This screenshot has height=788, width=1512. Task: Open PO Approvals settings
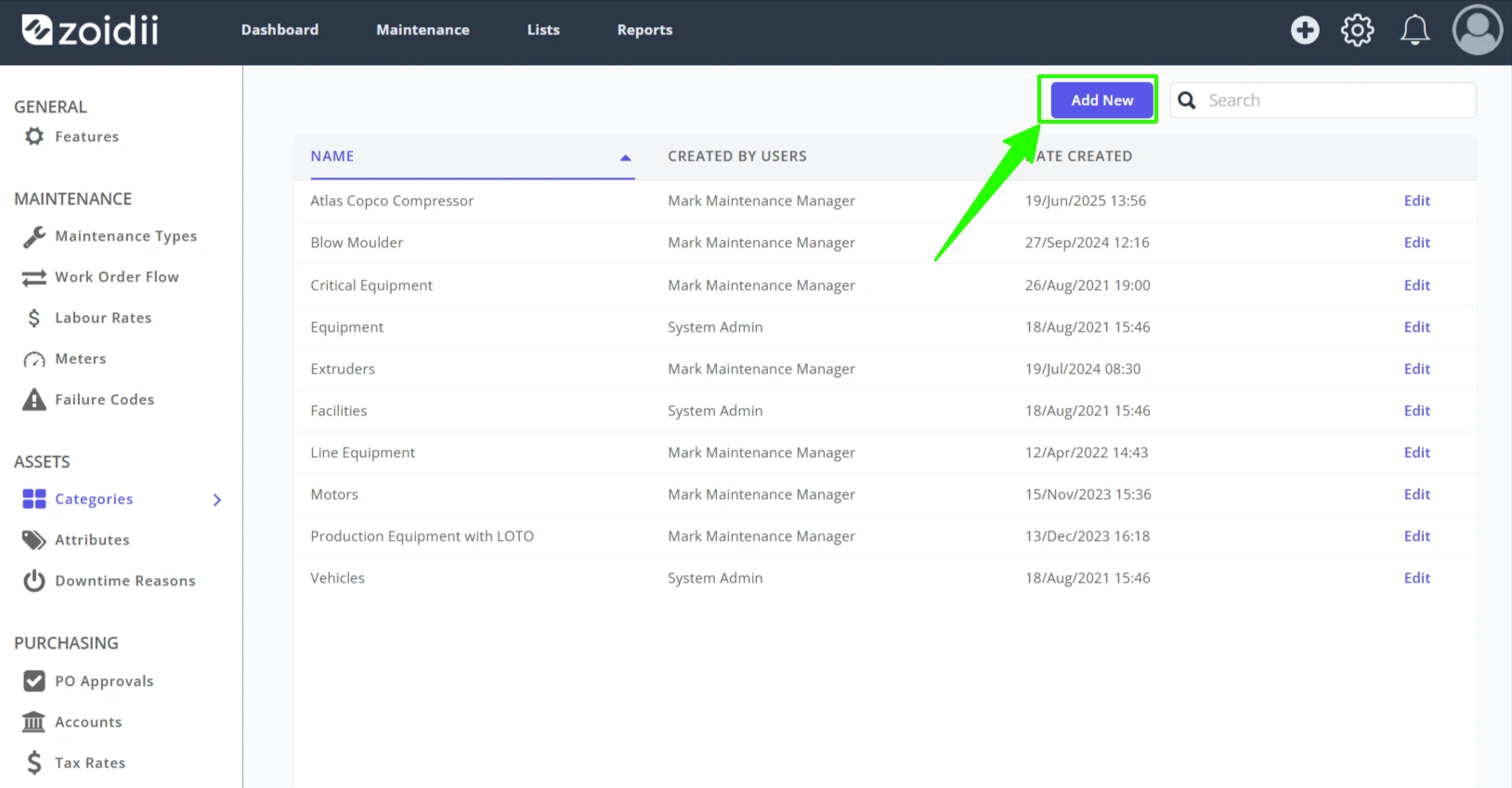pos(104,681)
